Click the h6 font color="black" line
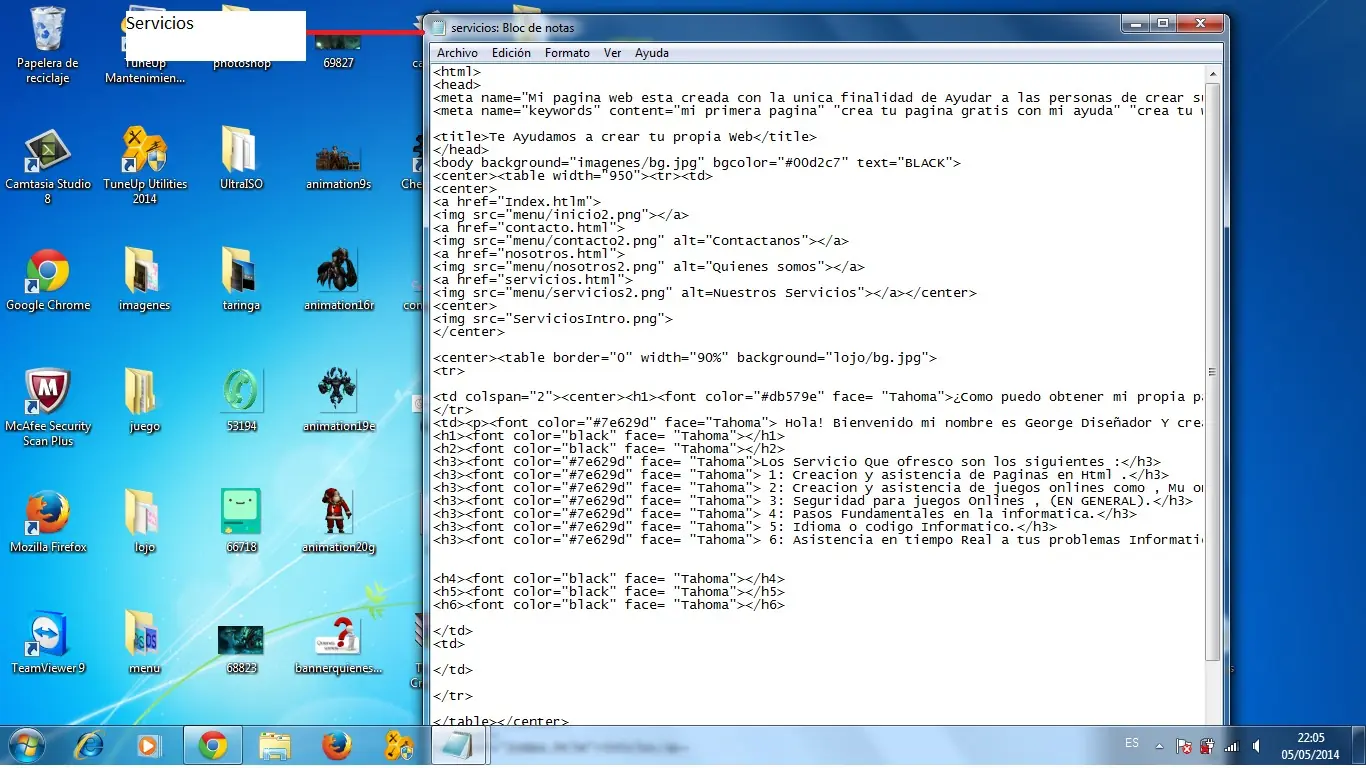This screenshot has width=1366, height=768. pos(609,605)
